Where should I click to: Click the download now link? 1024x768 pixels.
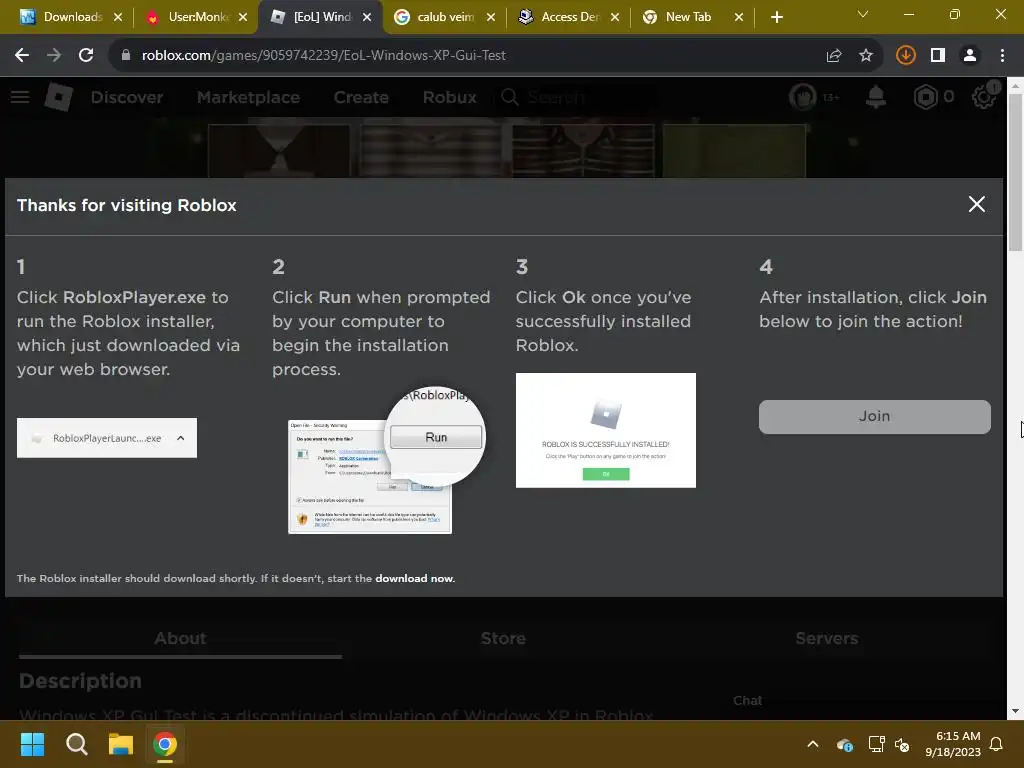pos(414,579)
